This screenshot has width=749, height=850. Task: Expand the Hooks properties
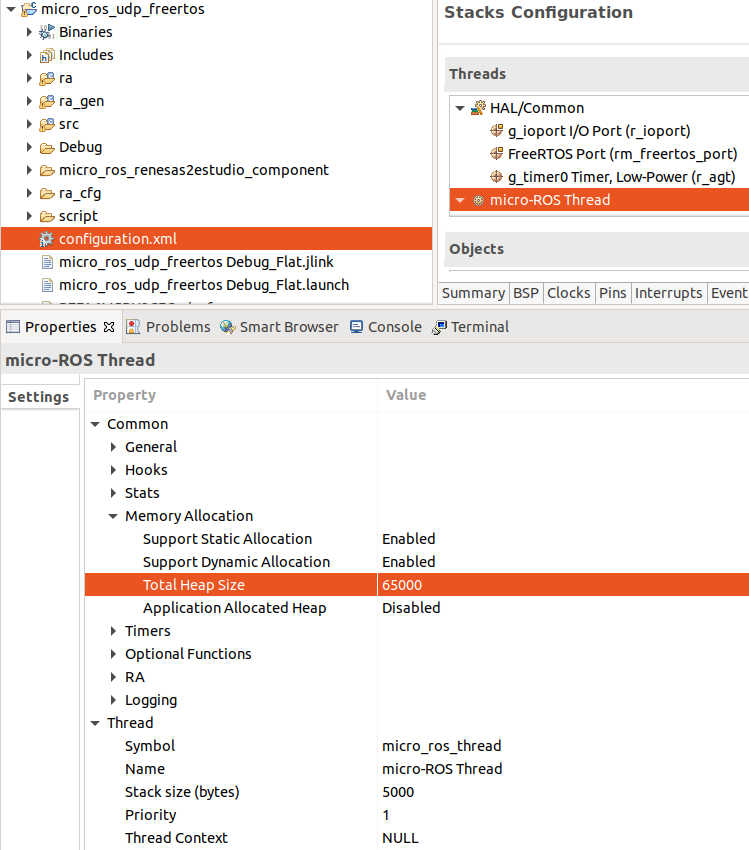pyautogui.click(x=113, y=470)
